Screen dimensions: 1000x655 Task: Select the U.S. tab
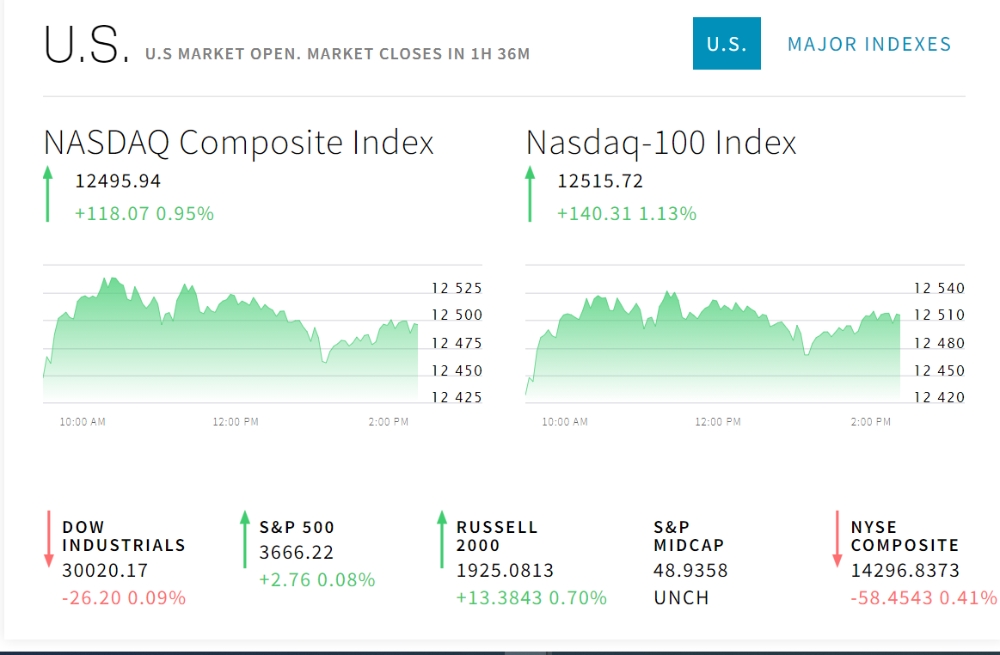(726, 44)
